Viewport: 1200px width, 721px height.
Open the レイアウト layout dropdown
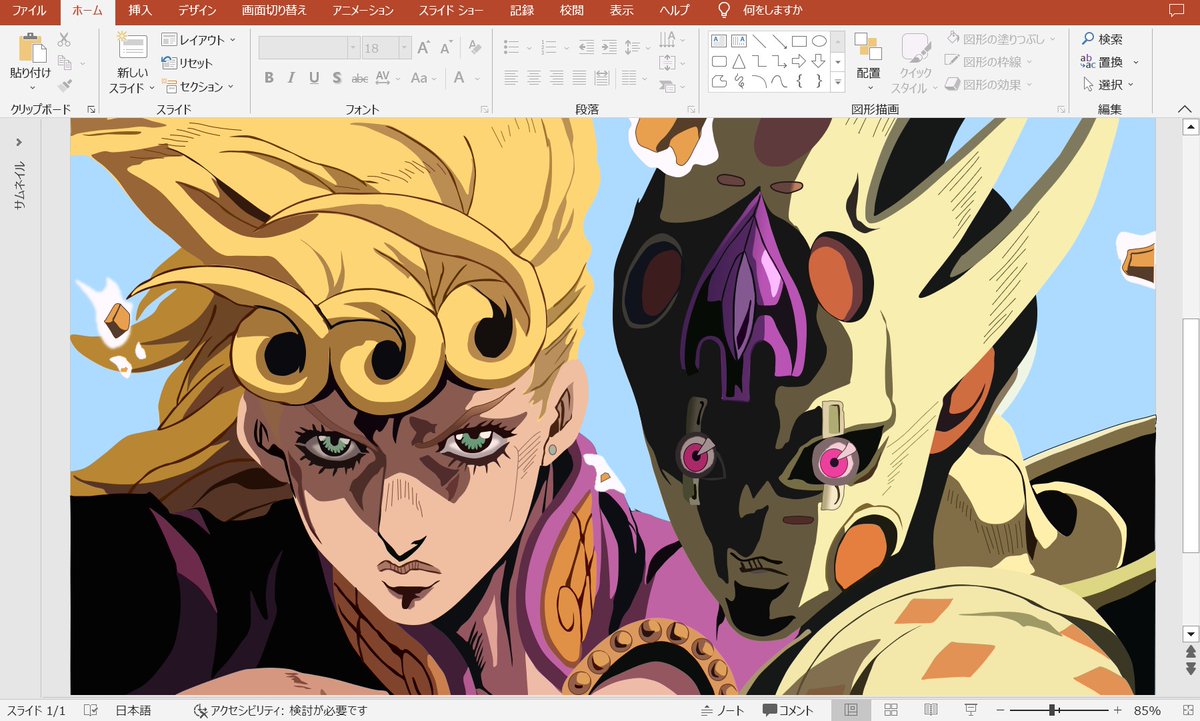tap(199, 40)
